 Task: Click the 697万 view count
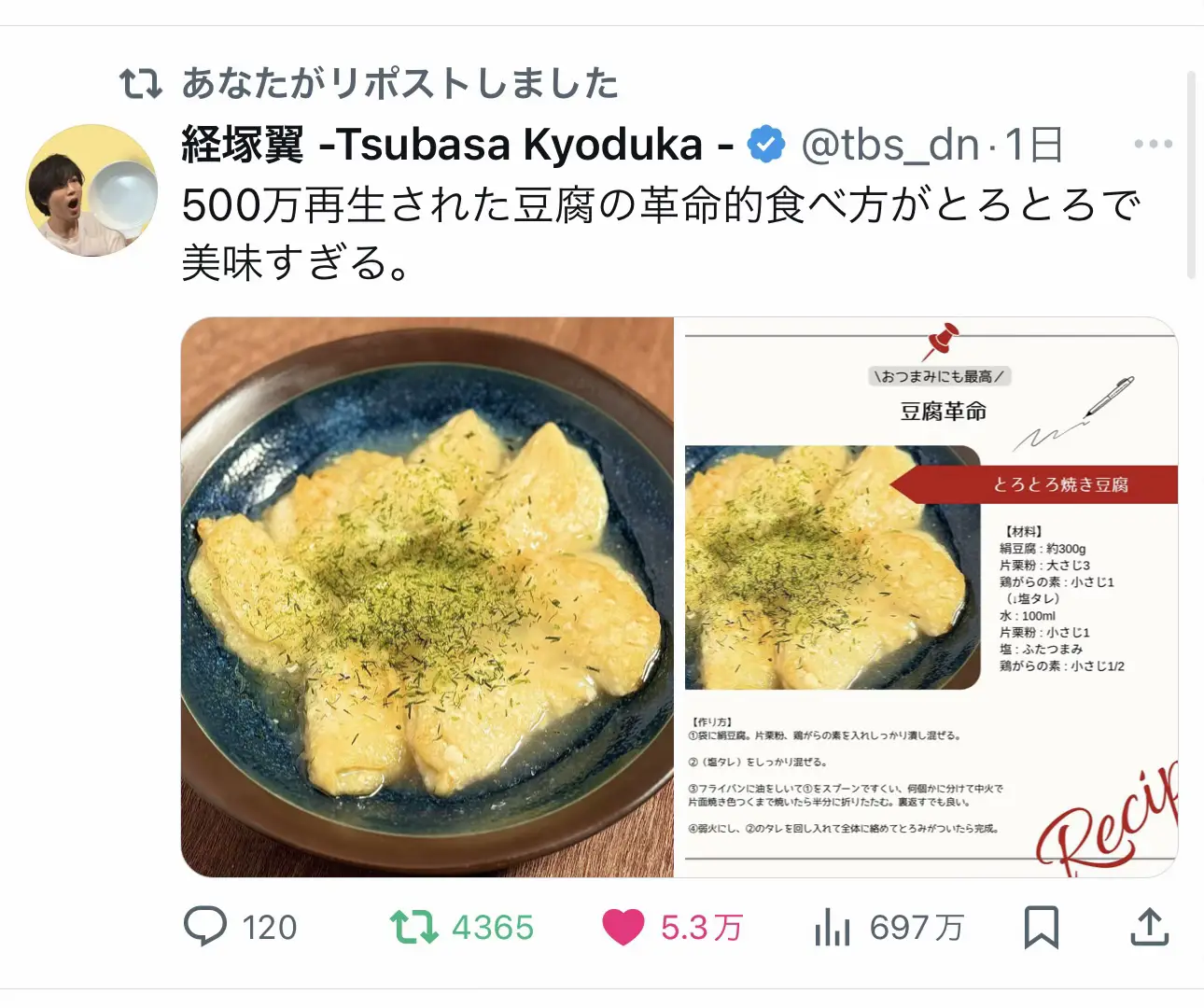(x=917, y=928)
